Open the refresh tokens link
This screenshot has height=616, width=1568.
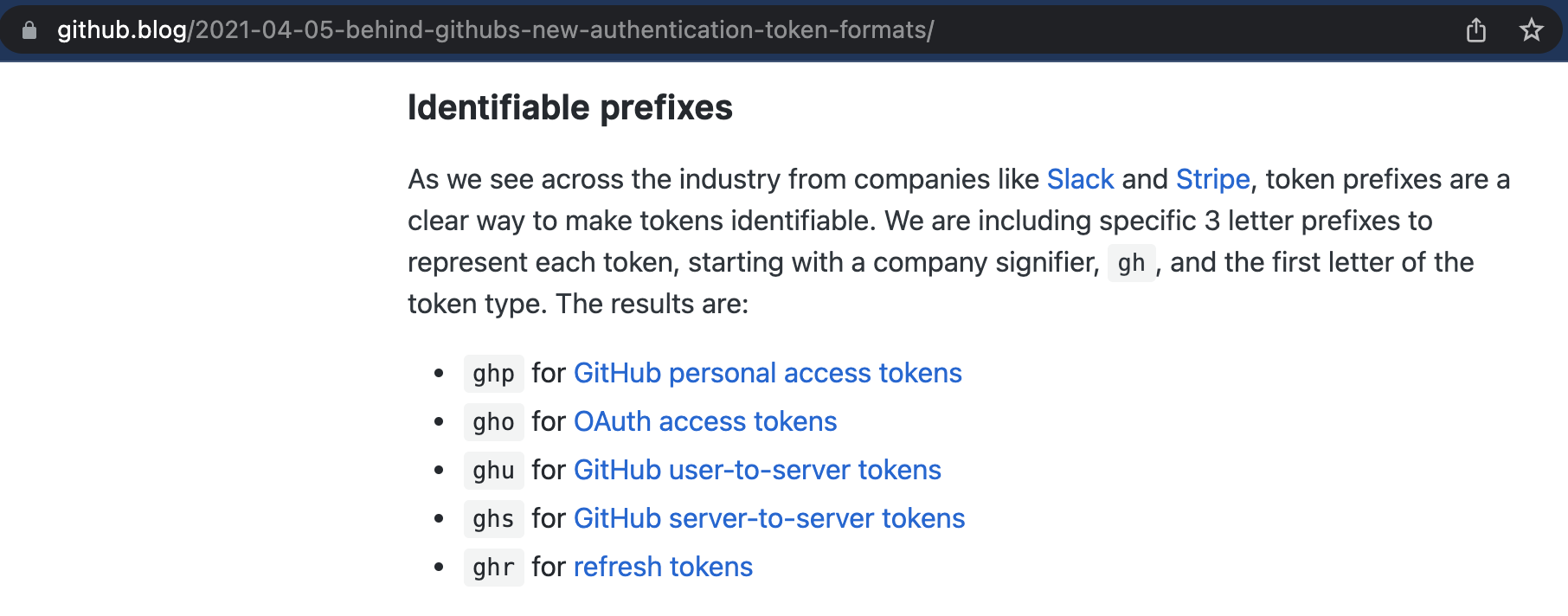tap(663, 567)
